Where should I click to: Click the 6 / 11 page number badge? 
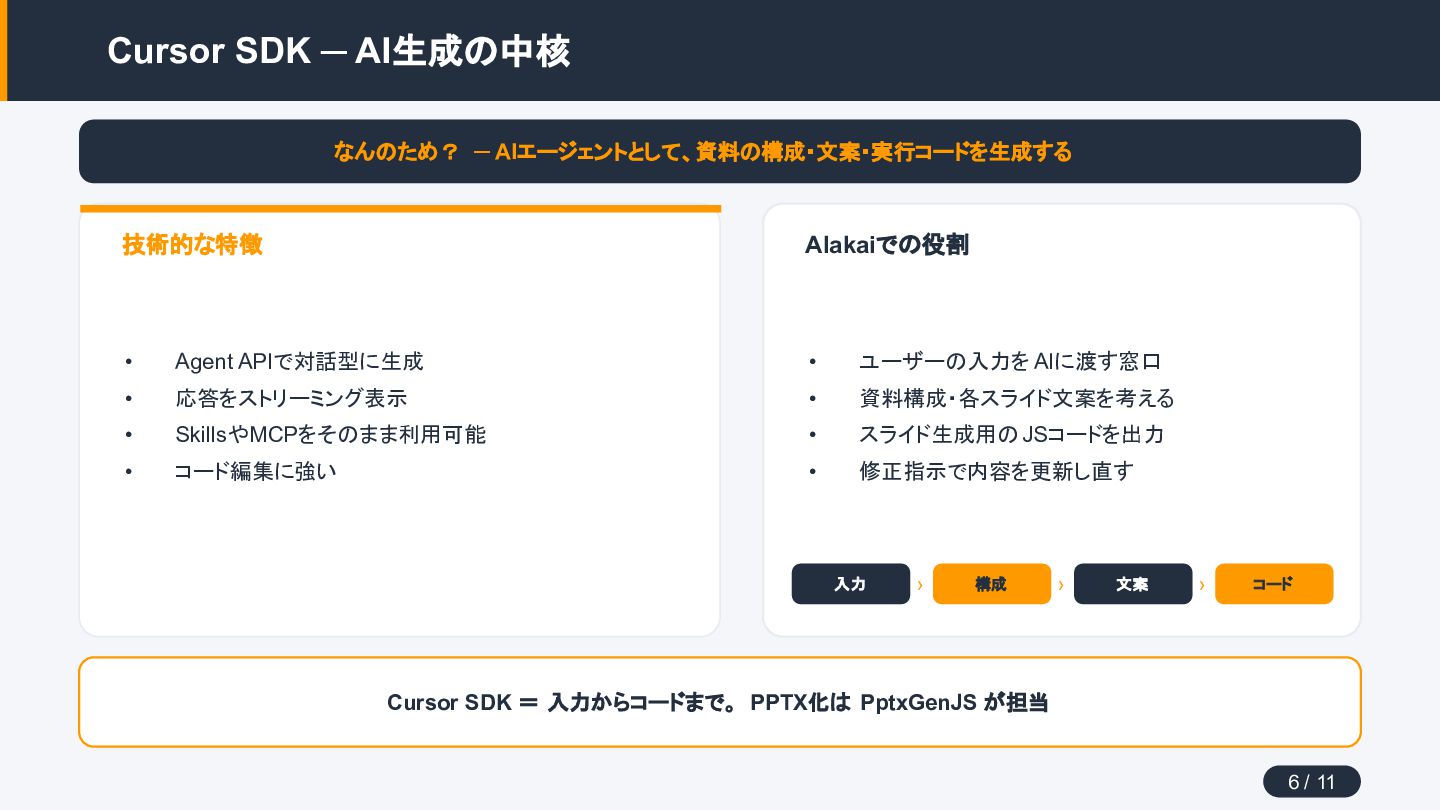[x=1312, y=782]
